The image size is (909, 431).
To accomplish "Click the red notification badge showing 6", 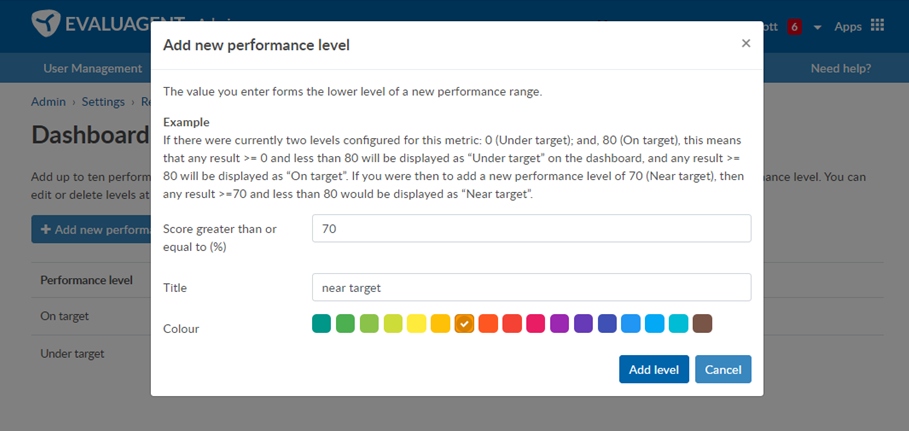I will 794,27.
